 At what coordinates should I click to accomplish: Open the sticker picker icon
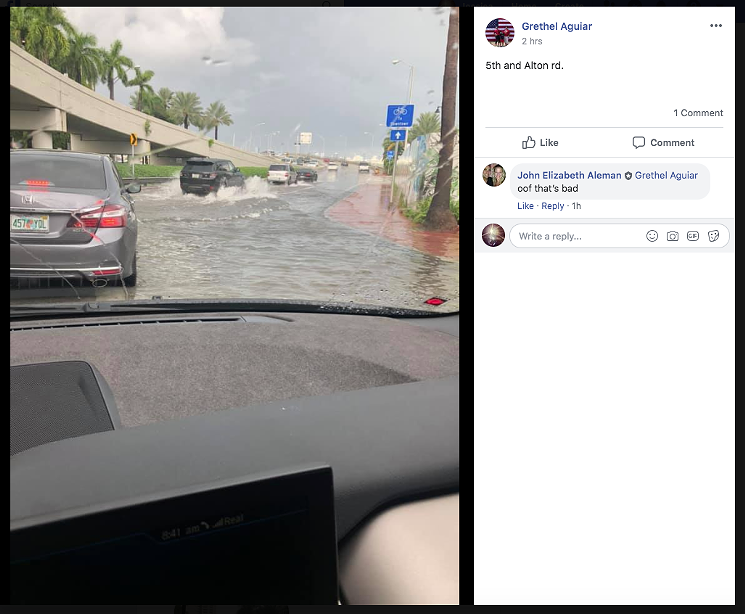tap(713, 236)
